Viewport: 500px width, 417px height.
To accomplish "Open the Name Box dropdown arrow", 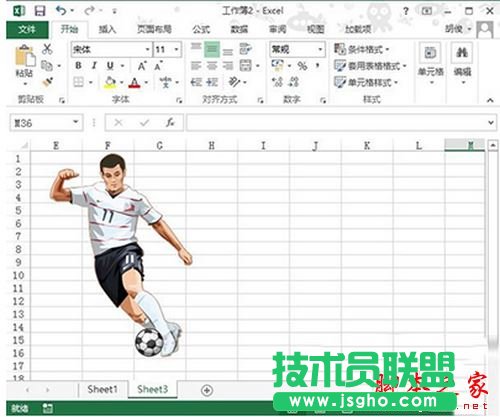I will tap(76, 122).
